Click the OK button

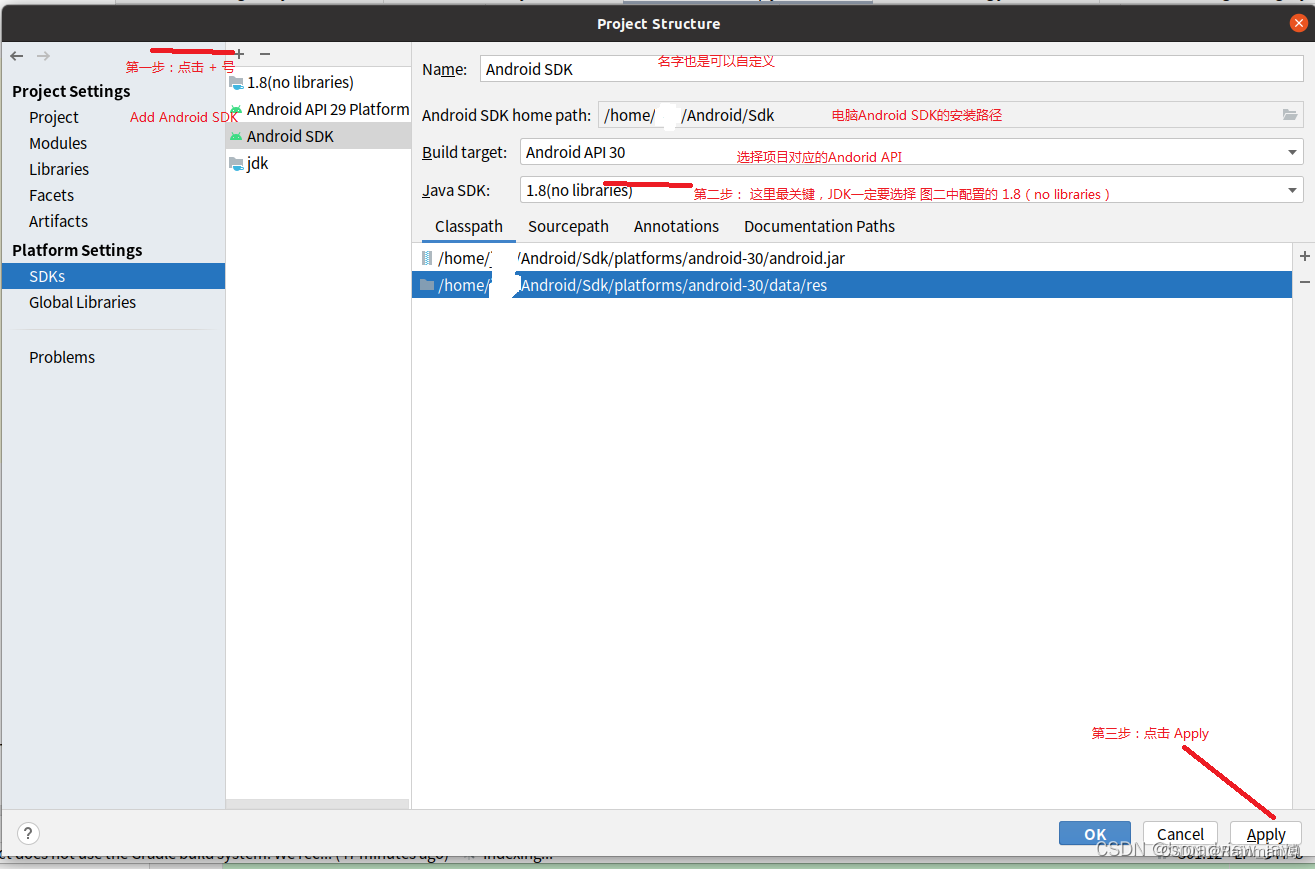[1095, 834]
